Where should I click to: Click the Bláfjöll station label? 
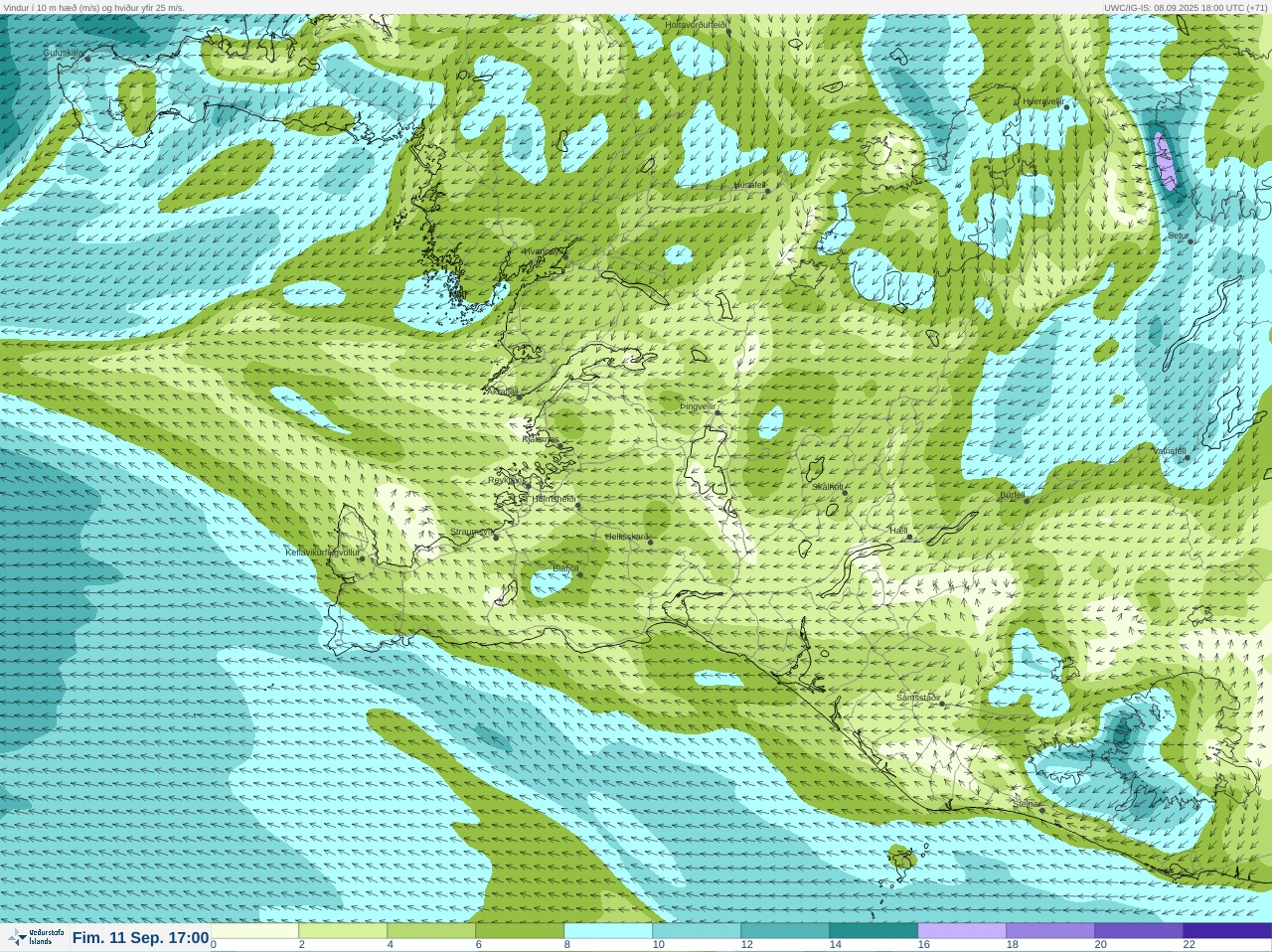(x=565, y=569)
